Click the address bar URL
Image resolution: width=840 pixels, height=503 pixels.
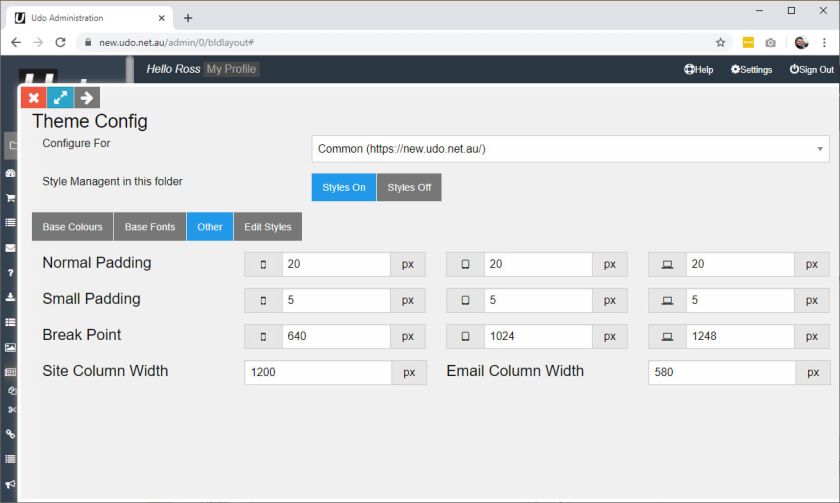click(x=176, y=42)
